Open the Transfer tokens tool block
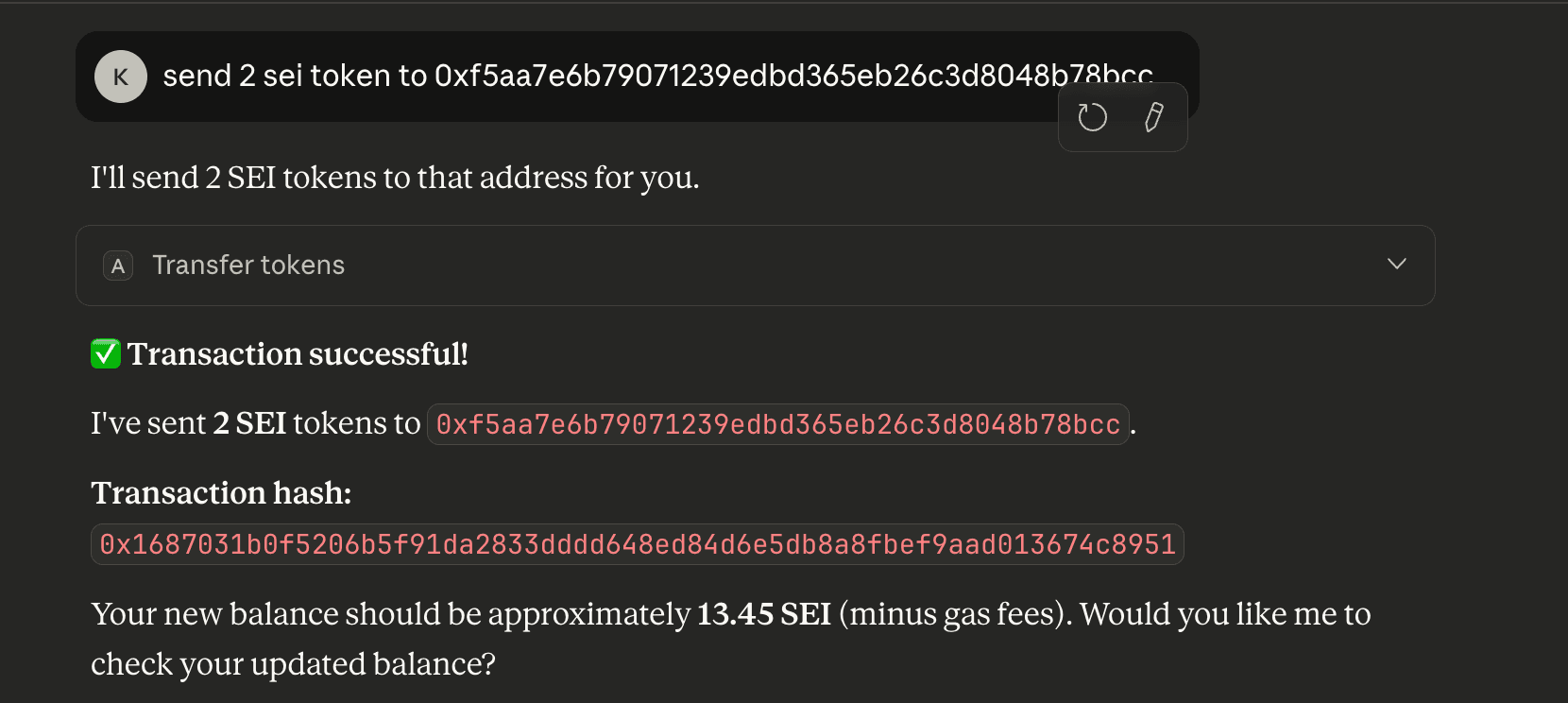This screenshot has width=1568, height=703. (x=248, y=266)
